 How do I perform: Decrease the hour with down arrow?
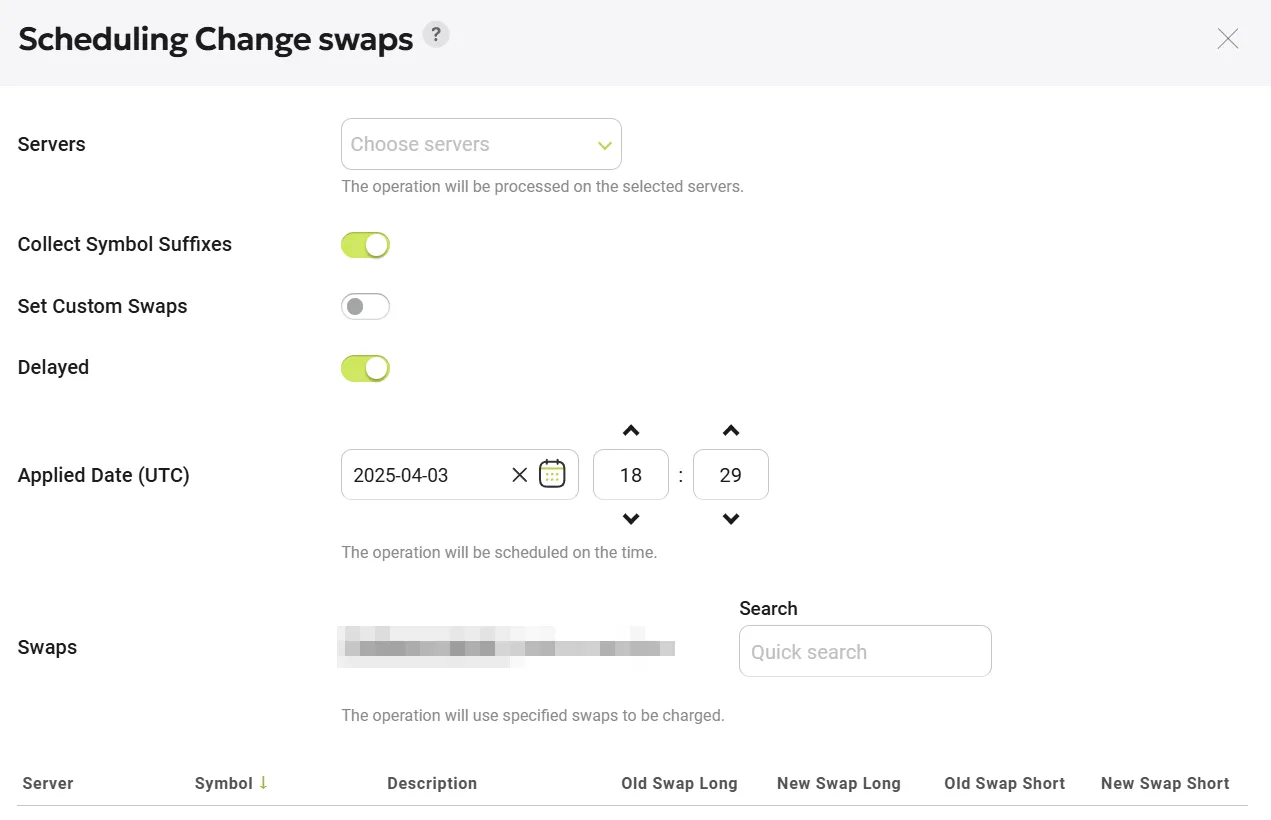click(x=630, y=519)
